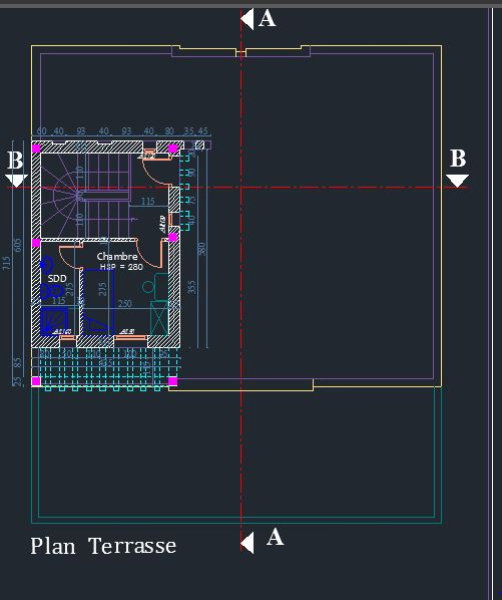Click the "85" dimension beside the pergola
This screenshot has width=502, height=600.
(x=18, y=362)
